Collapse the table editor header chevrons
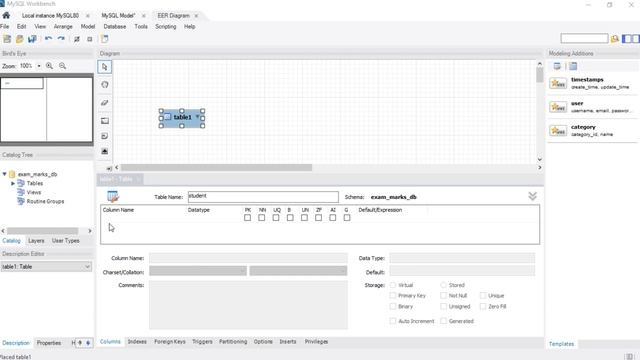The image size is (640, 360). pyautogui.click(x=532, y=196)
